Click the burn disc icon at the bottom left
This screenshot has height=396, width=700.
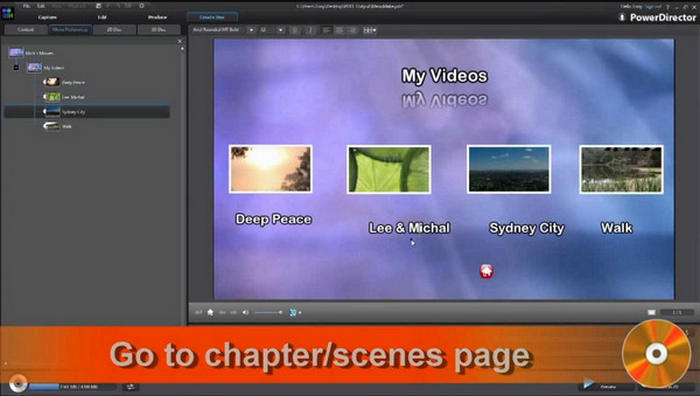coord(18,384)
